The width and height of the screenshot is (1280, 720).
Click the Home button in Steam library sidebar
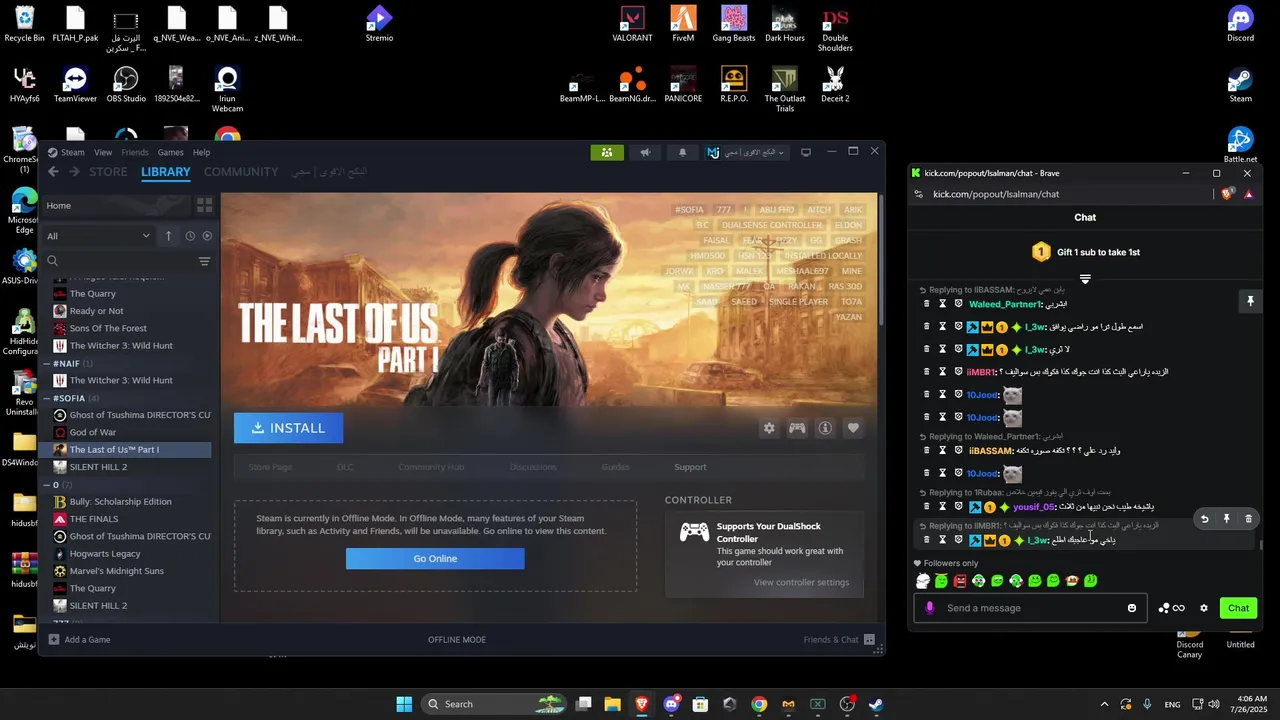(115, 205)
